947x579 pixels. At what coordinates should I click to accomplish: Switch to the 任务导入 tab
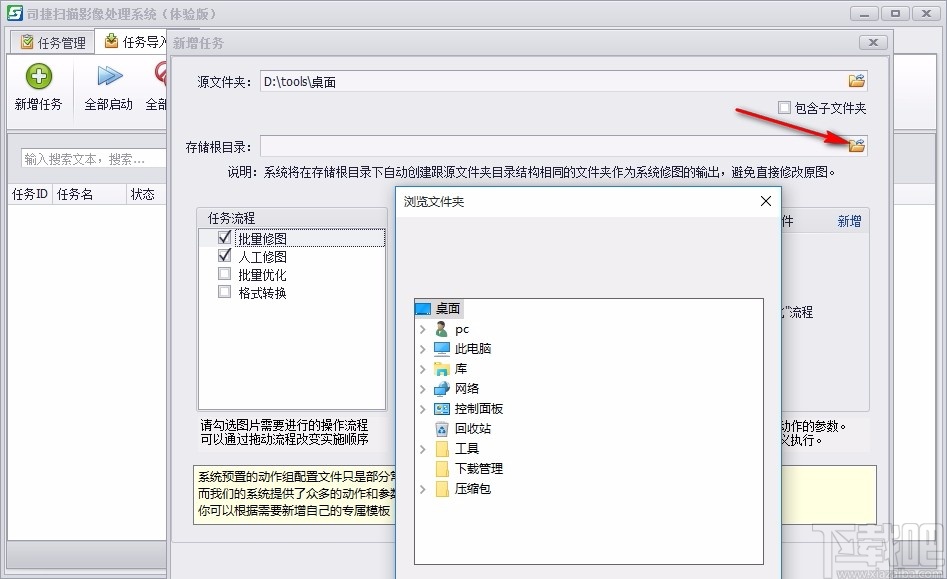coord(133,41)
